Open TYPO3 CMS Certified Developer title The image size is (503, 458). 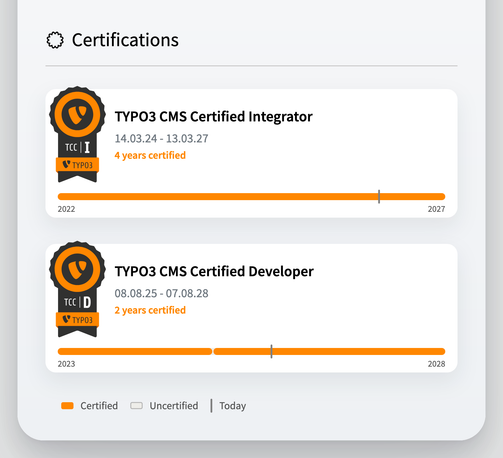[214, 271]
